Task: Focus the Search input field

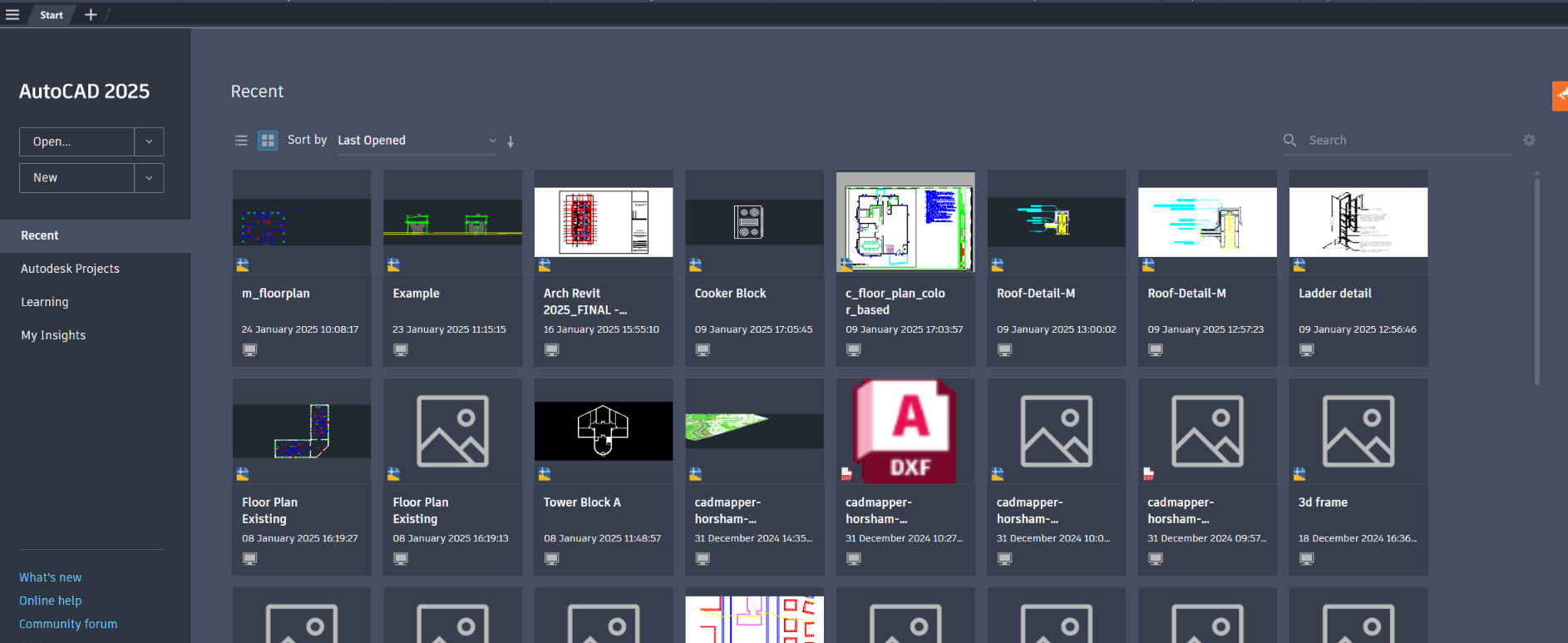Action: pos(1409,141)
